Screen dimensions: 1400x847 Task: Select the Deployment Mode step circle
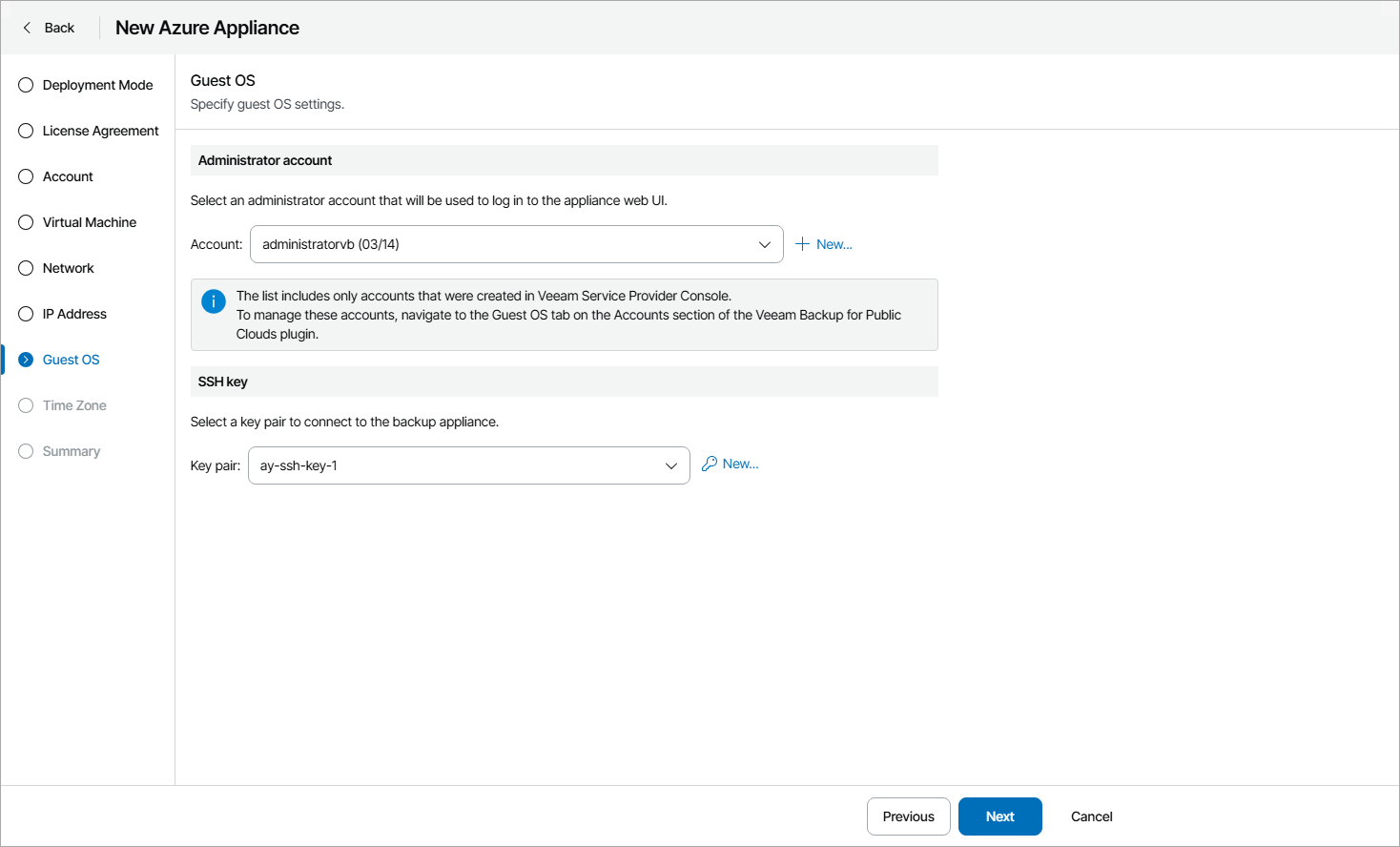pyautogui.click(x=26, y=85)
